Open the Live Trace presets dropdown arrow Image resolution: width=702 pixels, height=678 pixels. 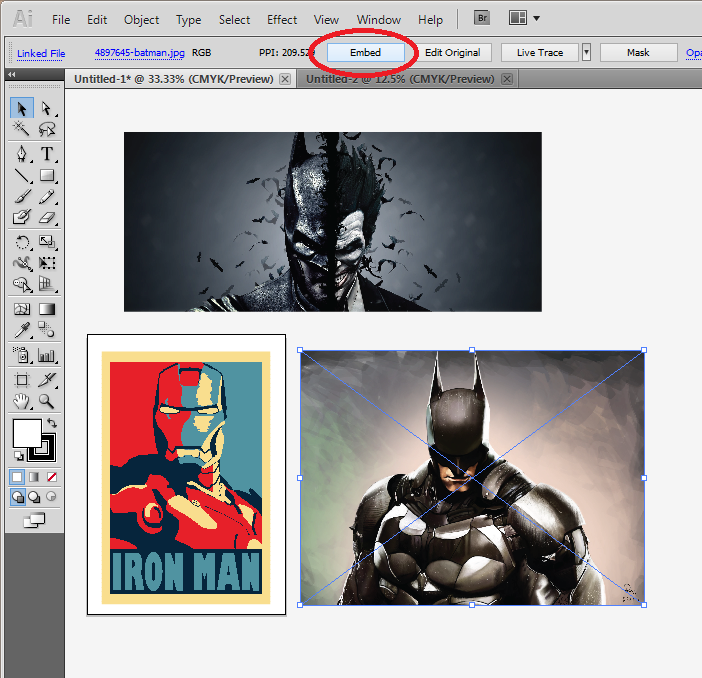point(586,52)
